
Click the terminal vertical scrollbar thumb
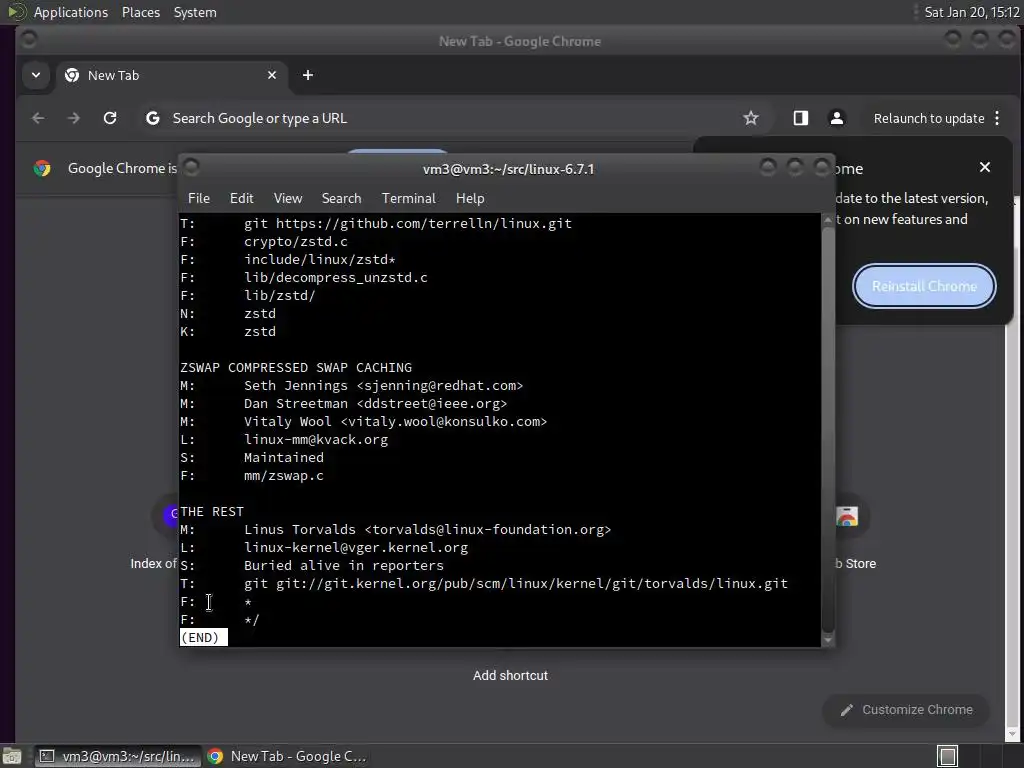tap(827, 429)
